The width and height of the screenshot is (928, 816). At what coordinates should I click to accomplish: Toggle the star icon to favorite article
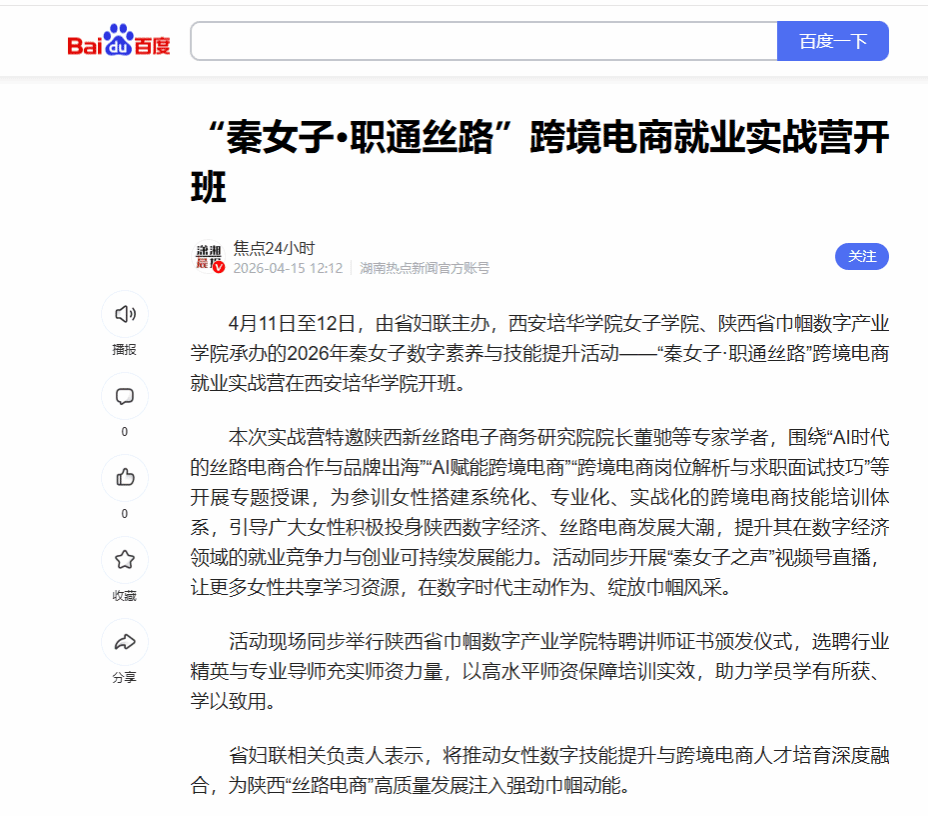tap(125, 560)
